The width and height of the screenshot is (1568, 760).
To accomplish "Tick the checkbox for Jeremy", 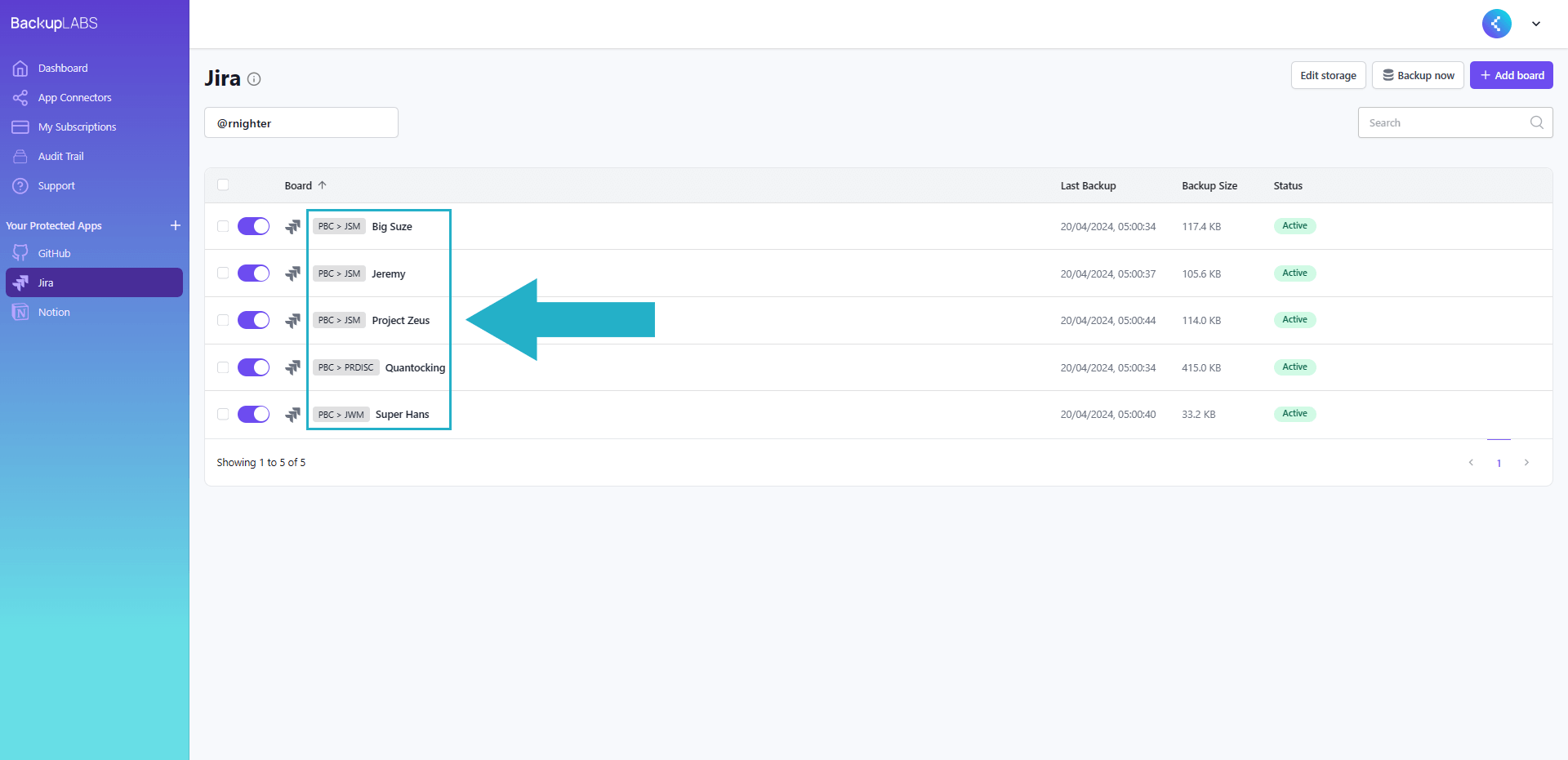I will click(223, 273).
